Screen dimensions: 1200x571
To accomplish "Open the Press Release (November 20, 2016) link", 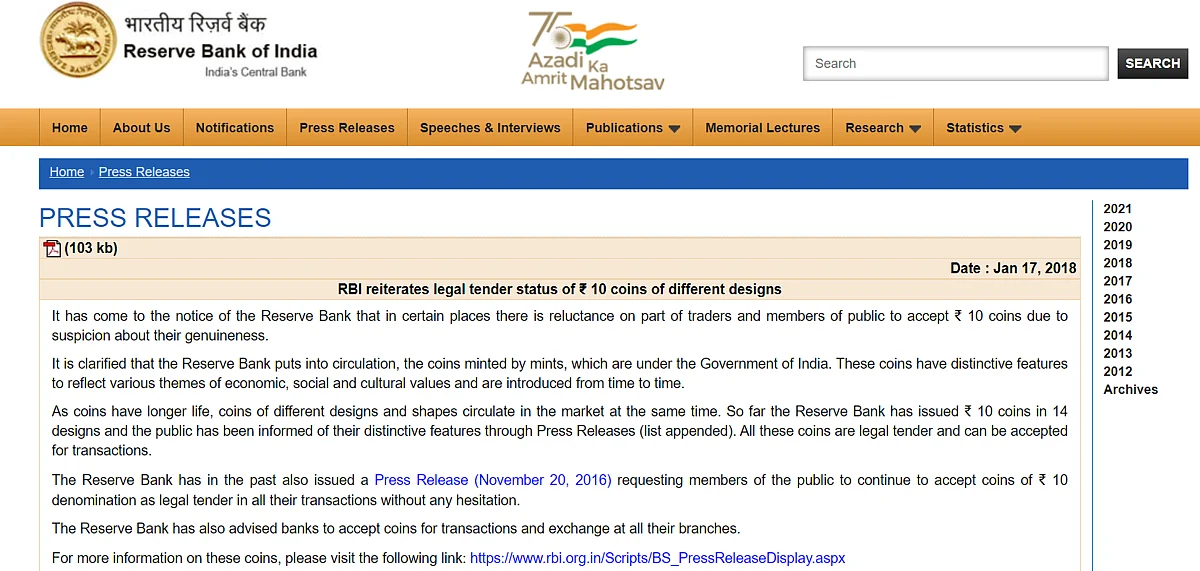I will click(x=493, y=480).
